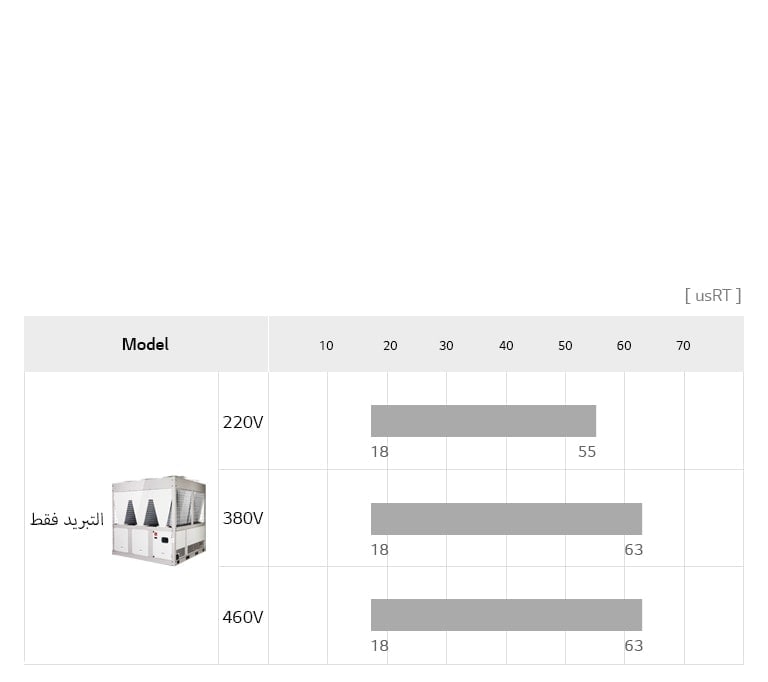Click the 20 scale header value

(390, 346)
